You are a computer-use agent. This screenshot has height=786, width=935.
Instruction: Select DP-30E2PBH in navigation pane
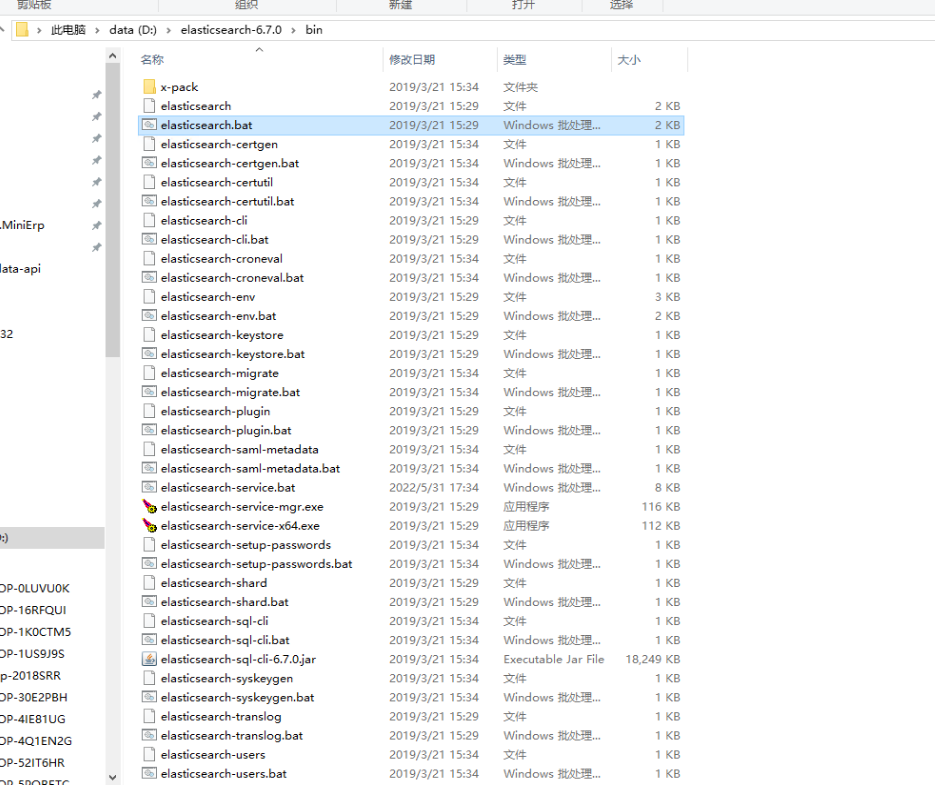(x=33, y=698)
